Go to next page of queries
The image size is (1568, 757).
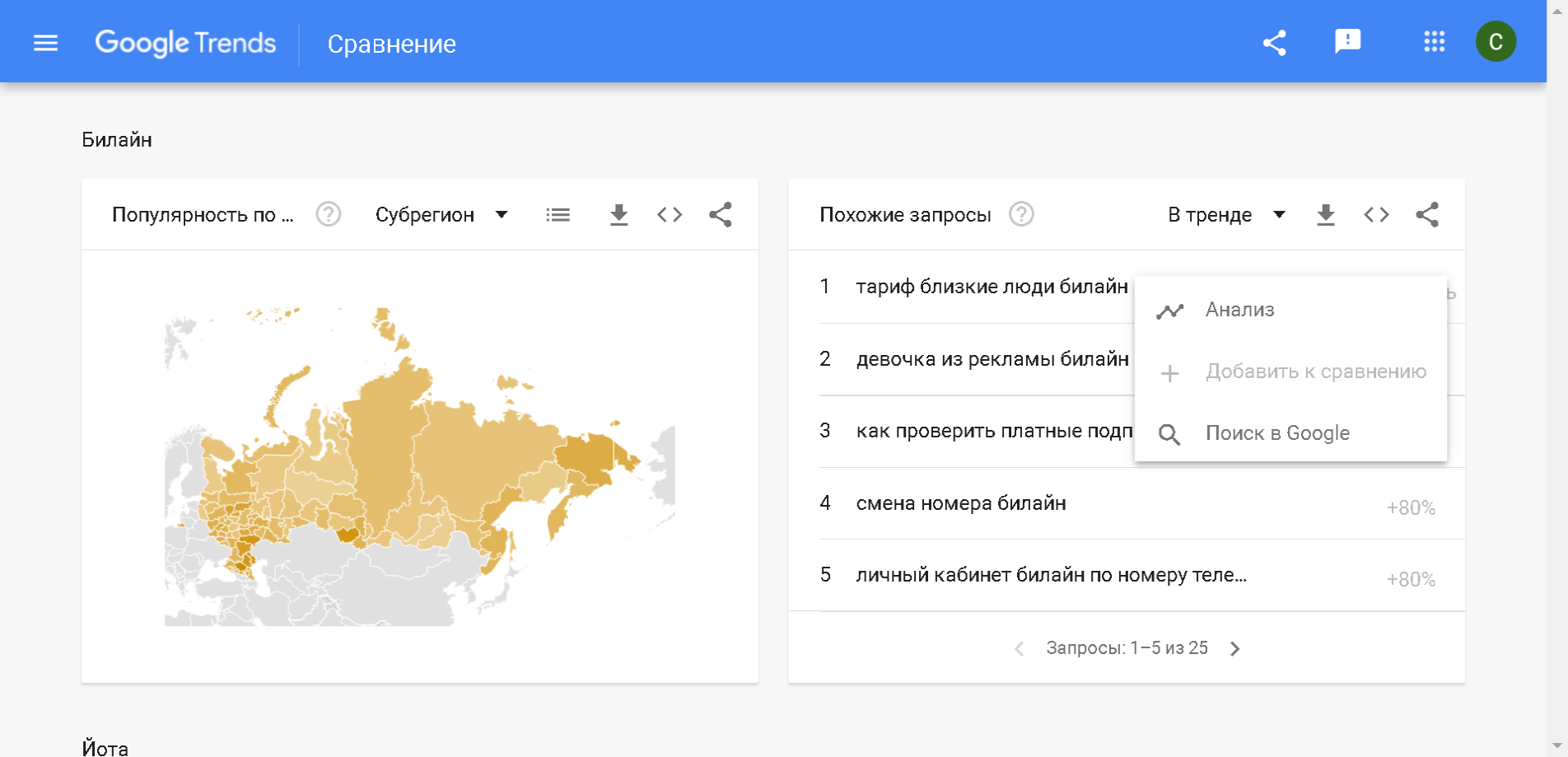coord(1234,649)
